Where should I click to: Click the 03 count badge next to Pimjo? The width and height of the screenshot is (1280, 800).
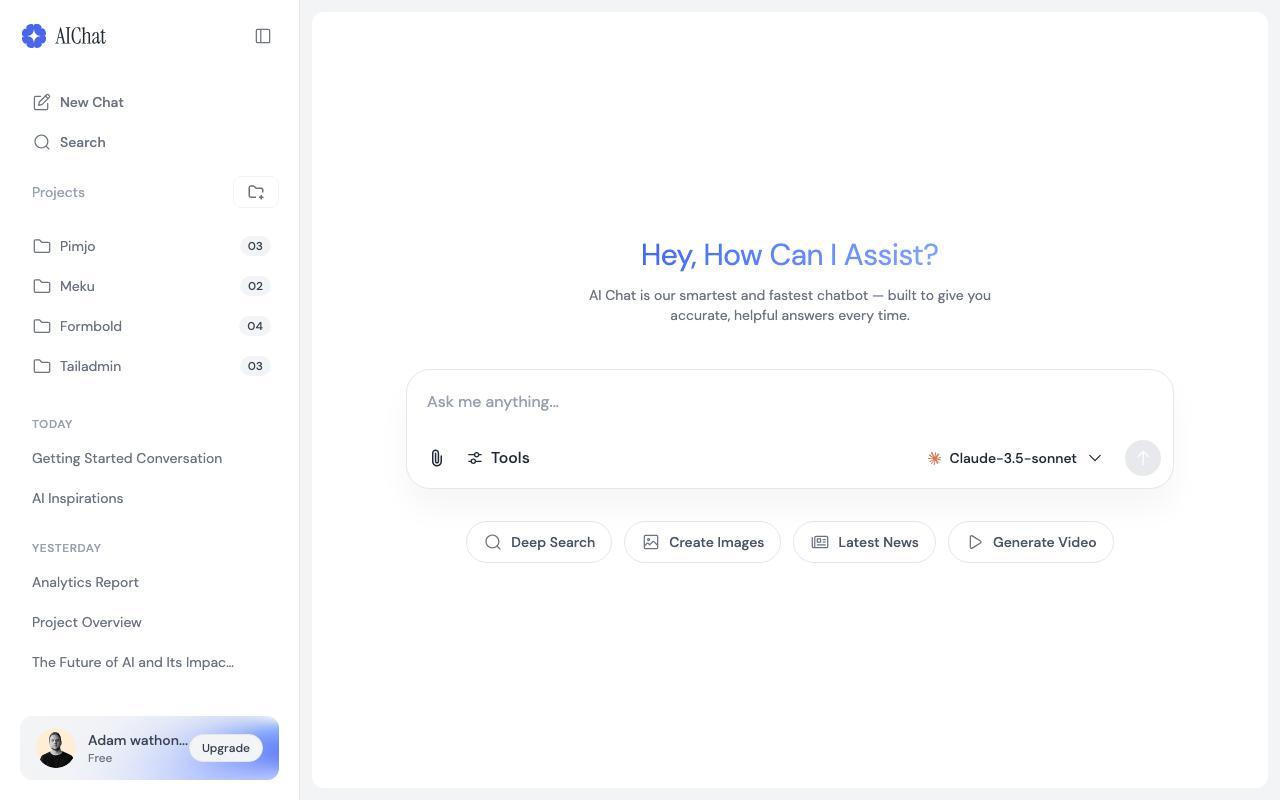point(255,246)
